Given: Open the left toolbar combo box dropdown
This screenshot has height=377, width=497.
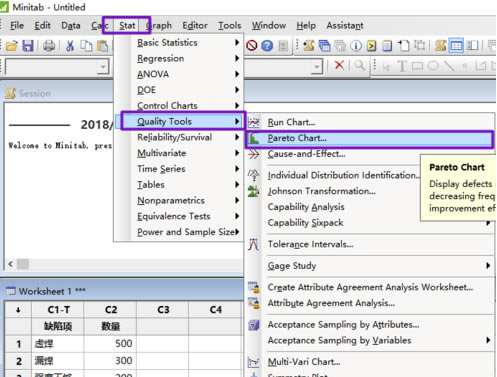Looking at the screenshot, I should pyautogui.click(x=103, y=67).
